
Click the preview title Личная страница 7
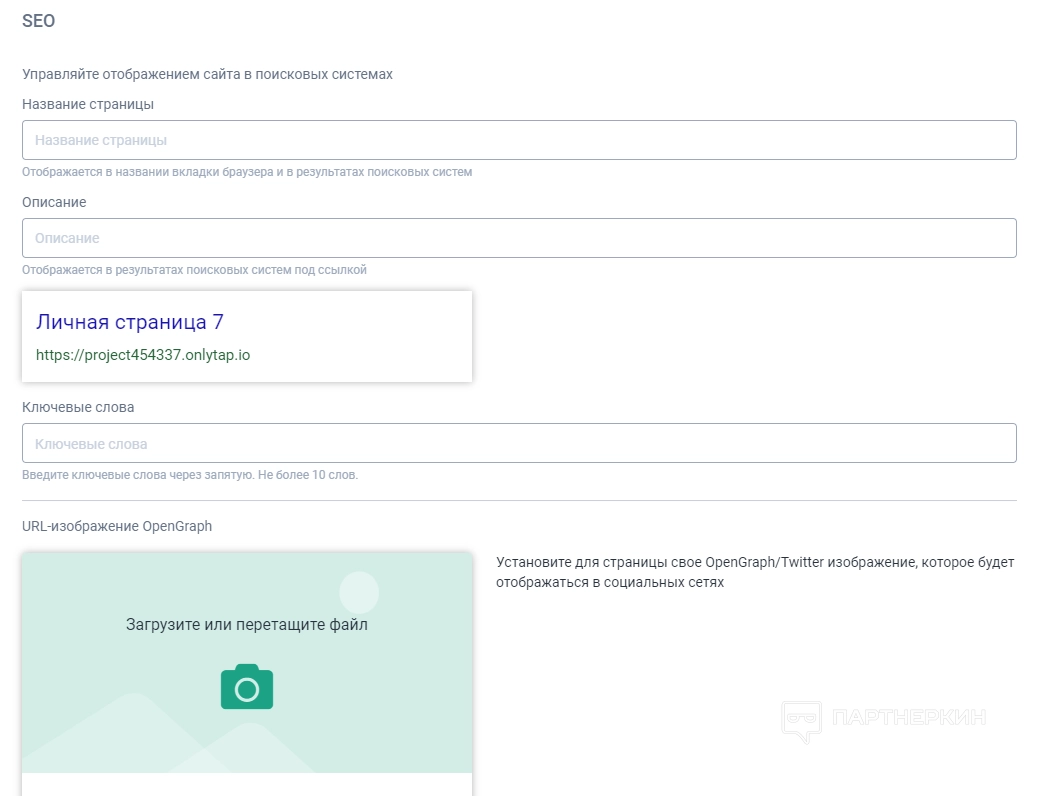130,322
